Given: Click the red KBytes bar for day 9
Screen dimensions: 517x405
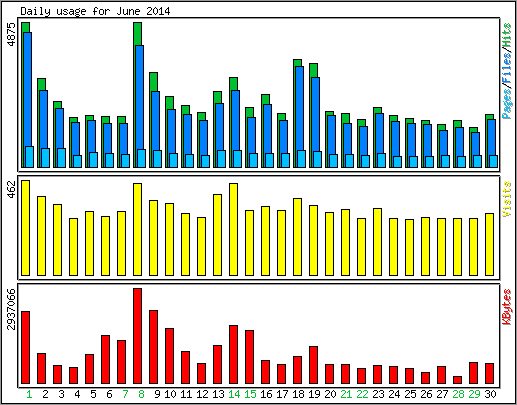Looking at the screenshot, I should pyautogui.click(x=153, y=347).
